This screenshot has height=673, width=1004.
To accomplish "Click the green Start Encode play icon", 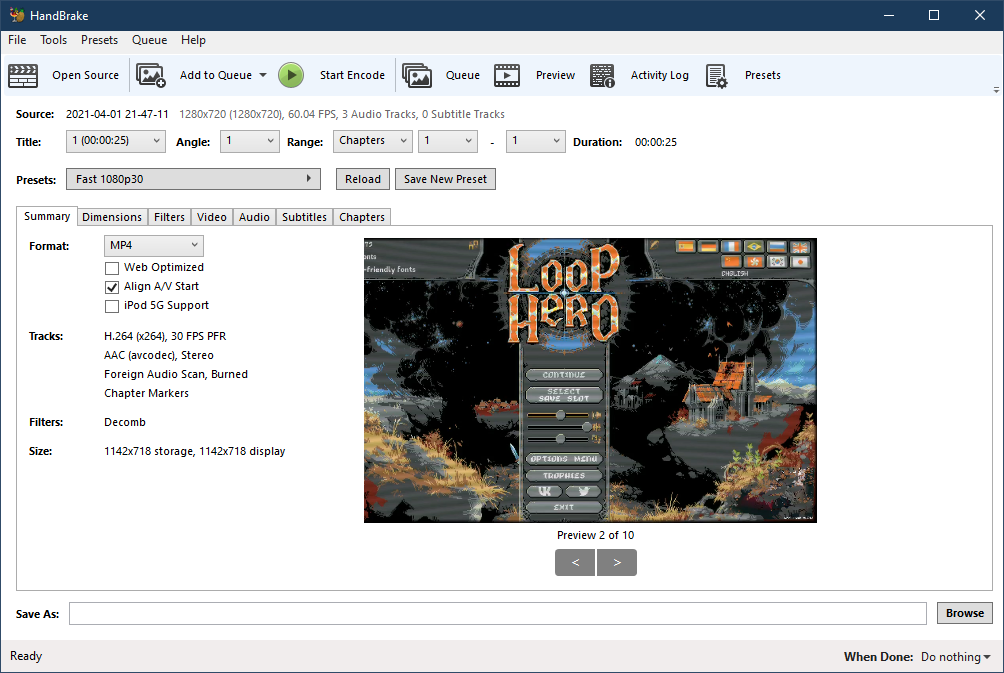I will pyautogui.click(x=291, y=76).
